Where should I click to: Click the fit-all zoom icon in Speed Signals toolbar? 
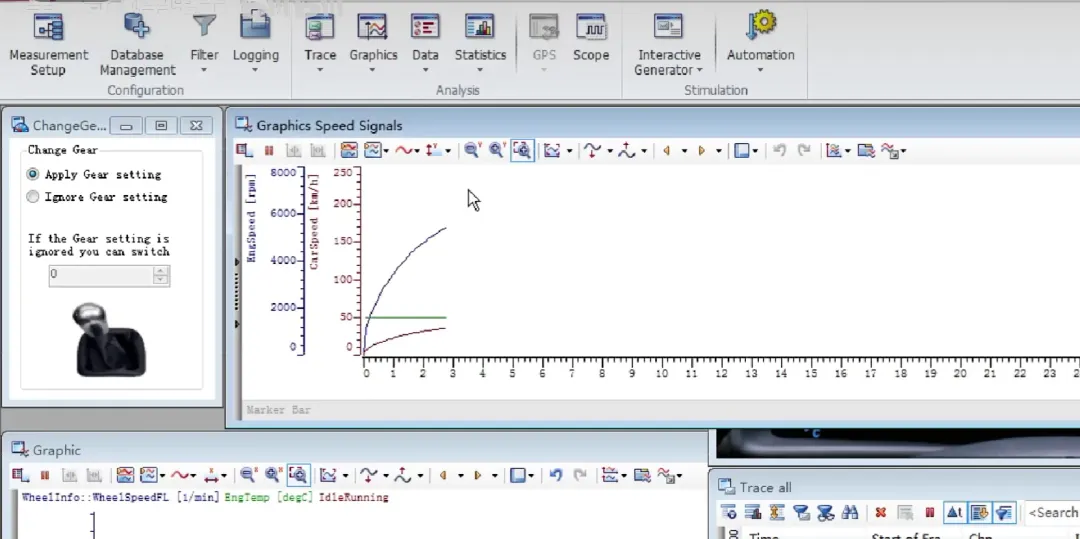(522, 150)
